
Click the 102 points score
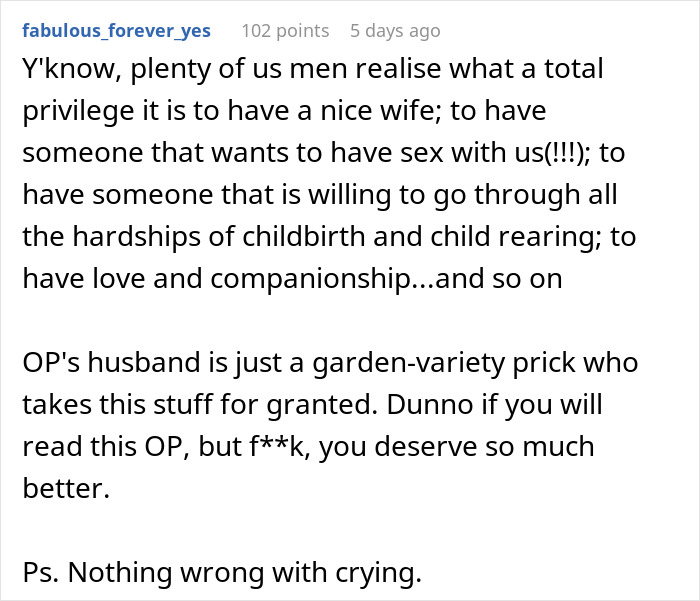(x=285, y=31)
